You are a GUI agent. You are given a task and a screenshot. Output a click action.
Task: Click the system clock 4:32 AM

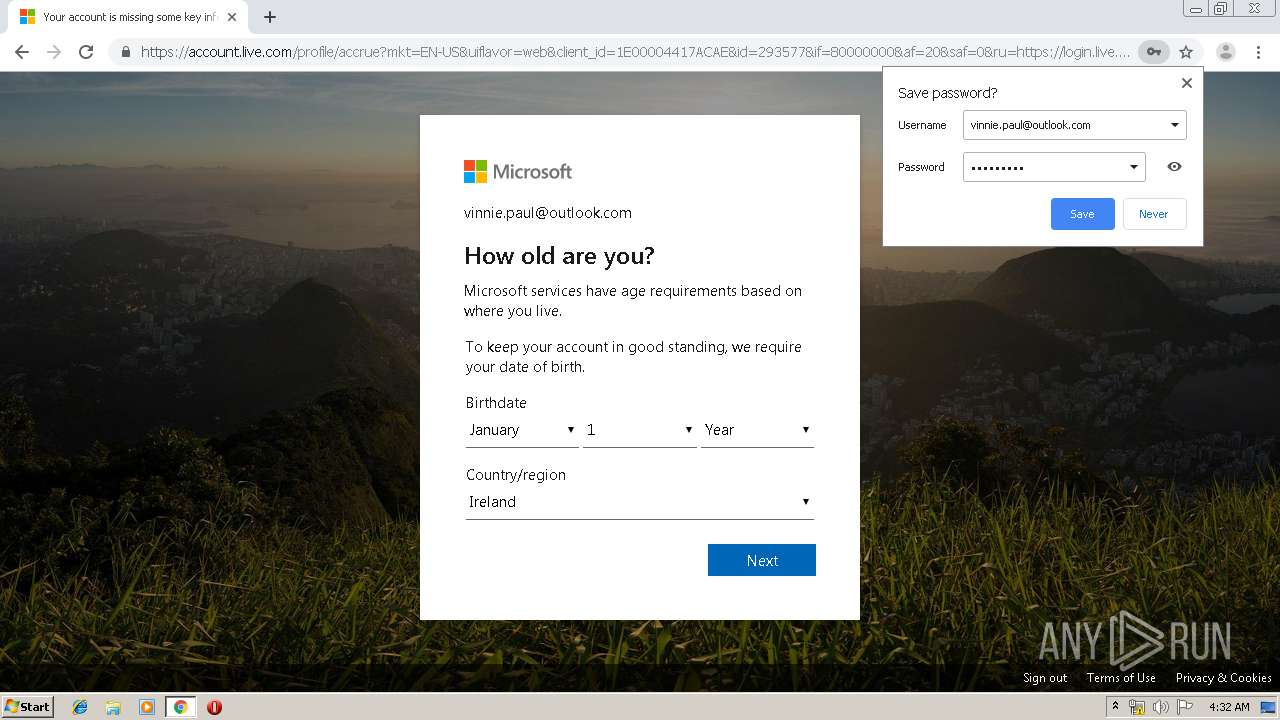pos(1229,707)
